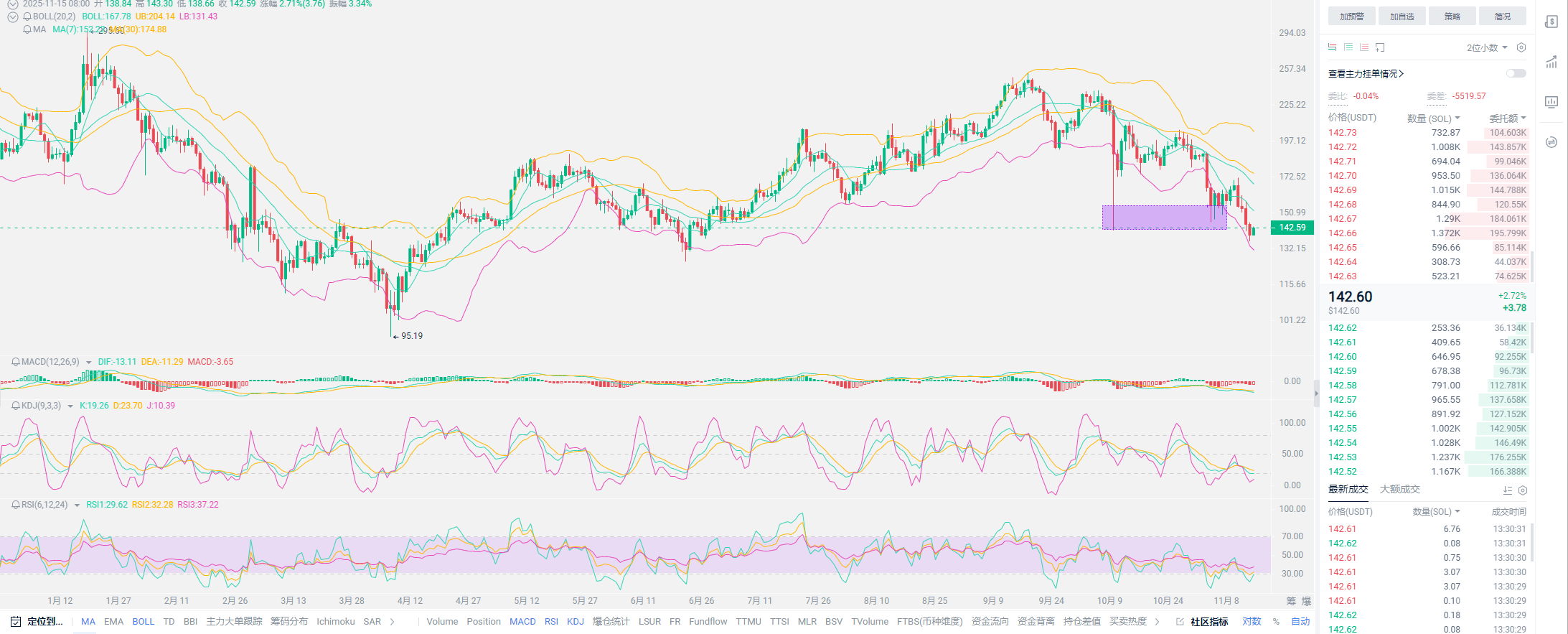Click the purple highlighted rectangle on chart

[x=1164, y=217]
